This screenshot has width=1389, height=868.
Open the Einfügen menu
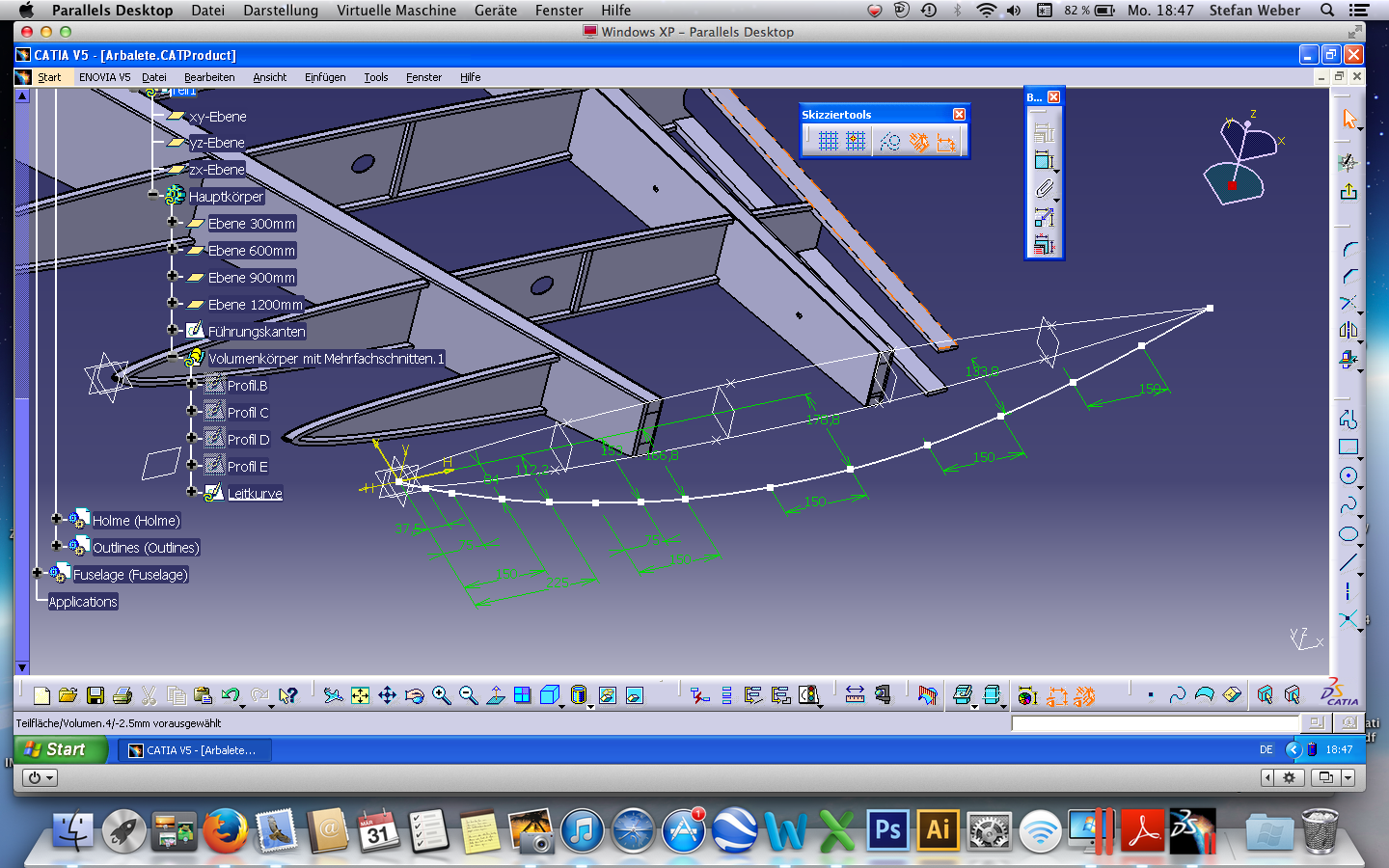(325, 77)
